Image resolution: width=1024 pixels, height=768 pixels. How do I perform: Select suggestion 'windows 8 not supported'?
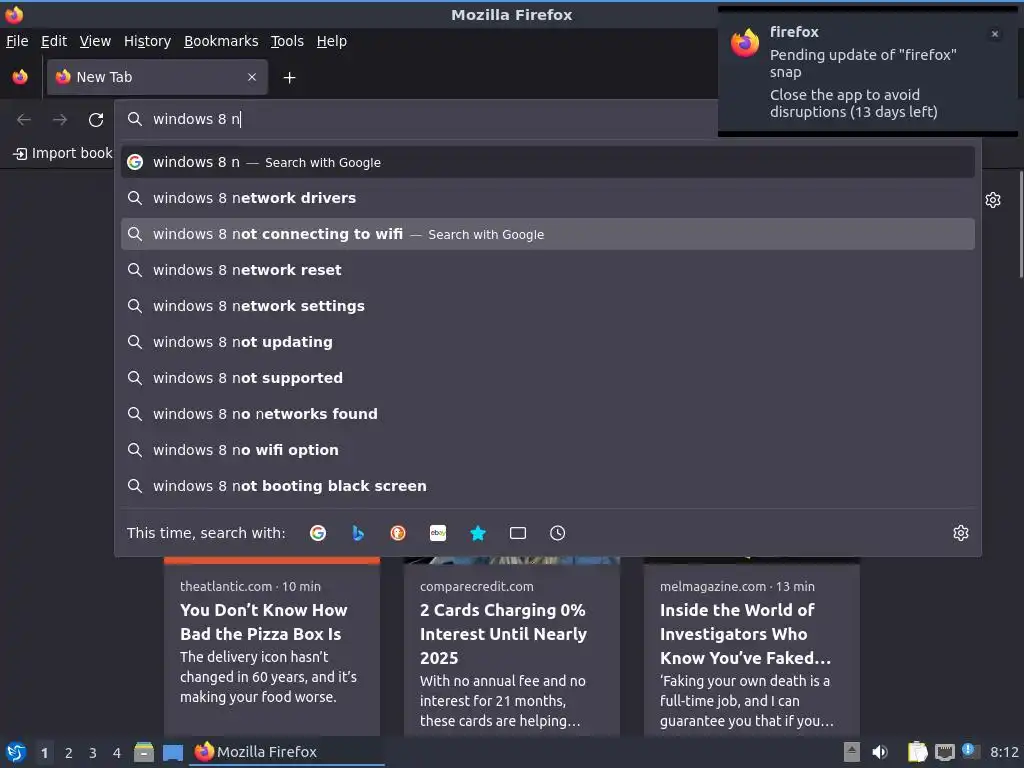pyautogui.click(x=547, y=377)
